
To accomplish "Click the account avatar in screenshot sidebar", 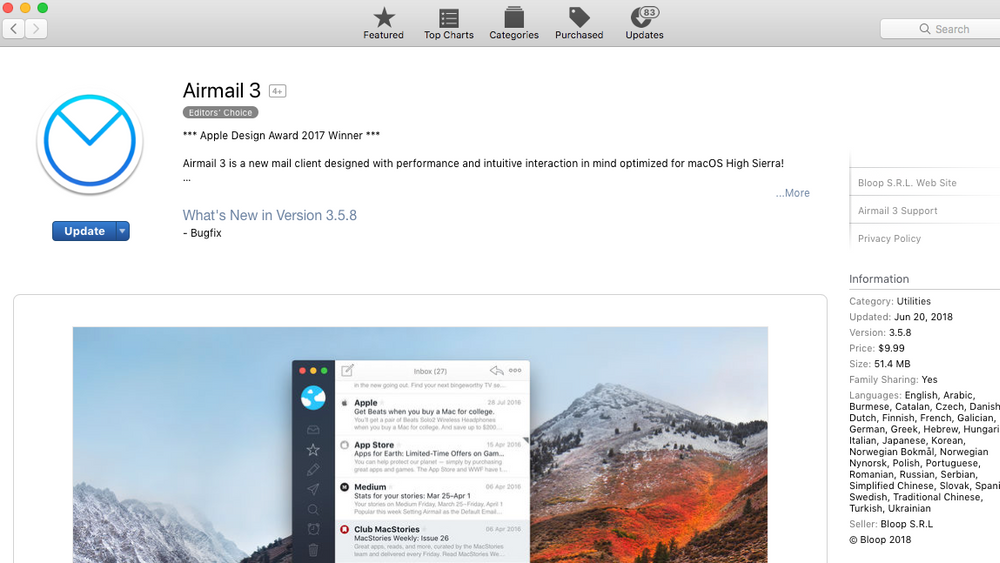I will (313, 398).
